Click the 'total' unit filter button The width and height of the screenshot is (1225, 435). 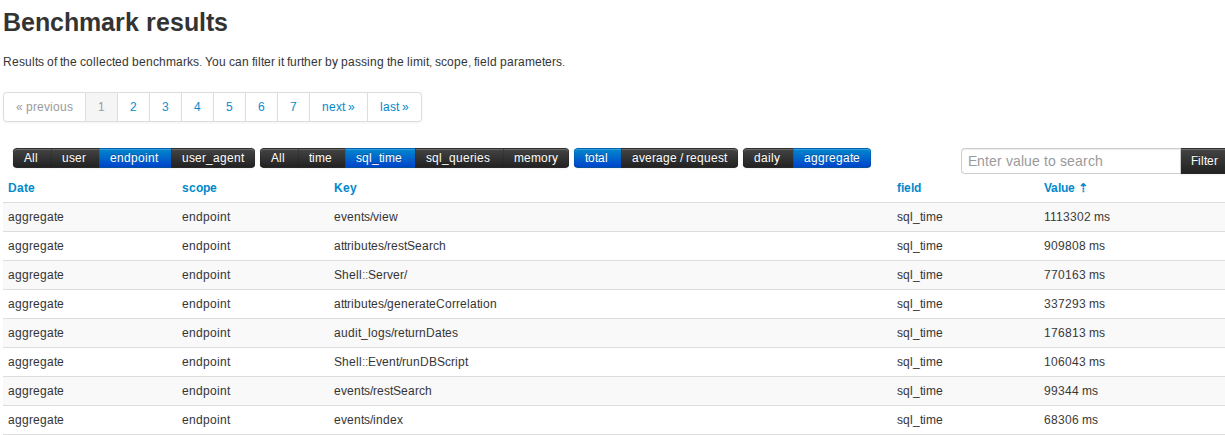596,158
